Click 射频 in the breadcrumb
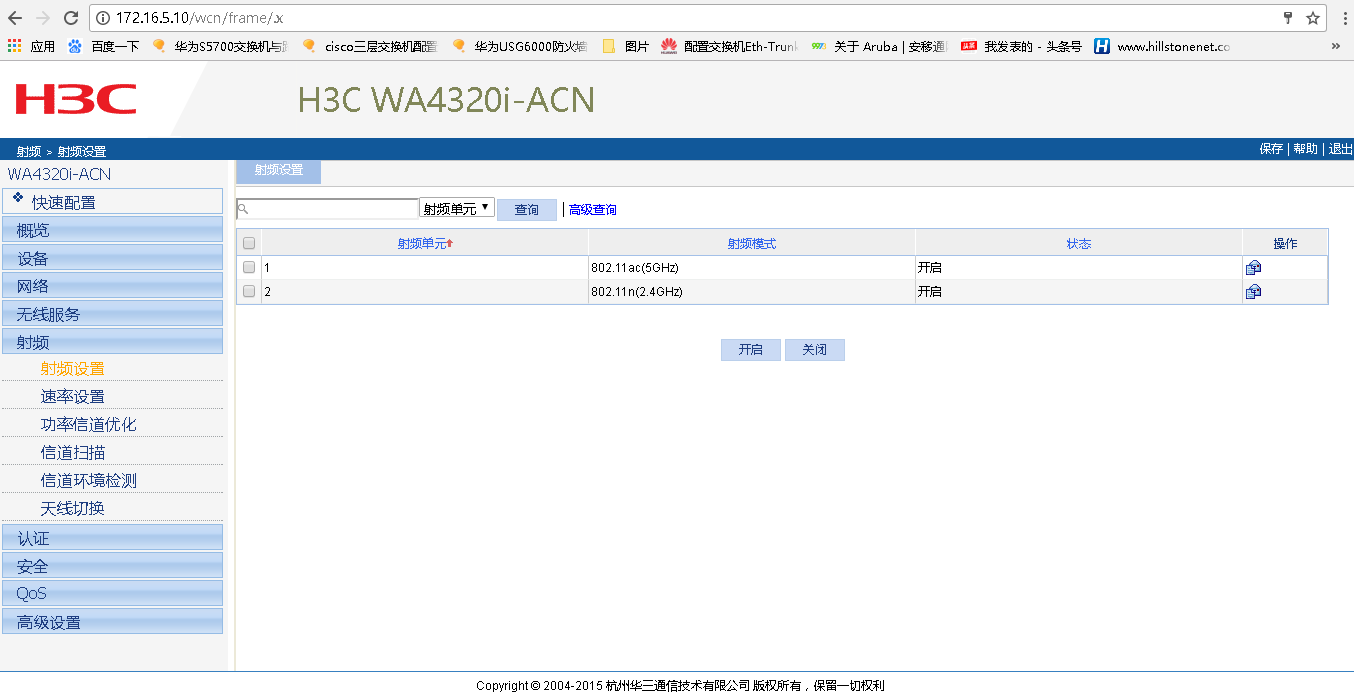Screen dimensions: 1354x699 pos(28,152)
